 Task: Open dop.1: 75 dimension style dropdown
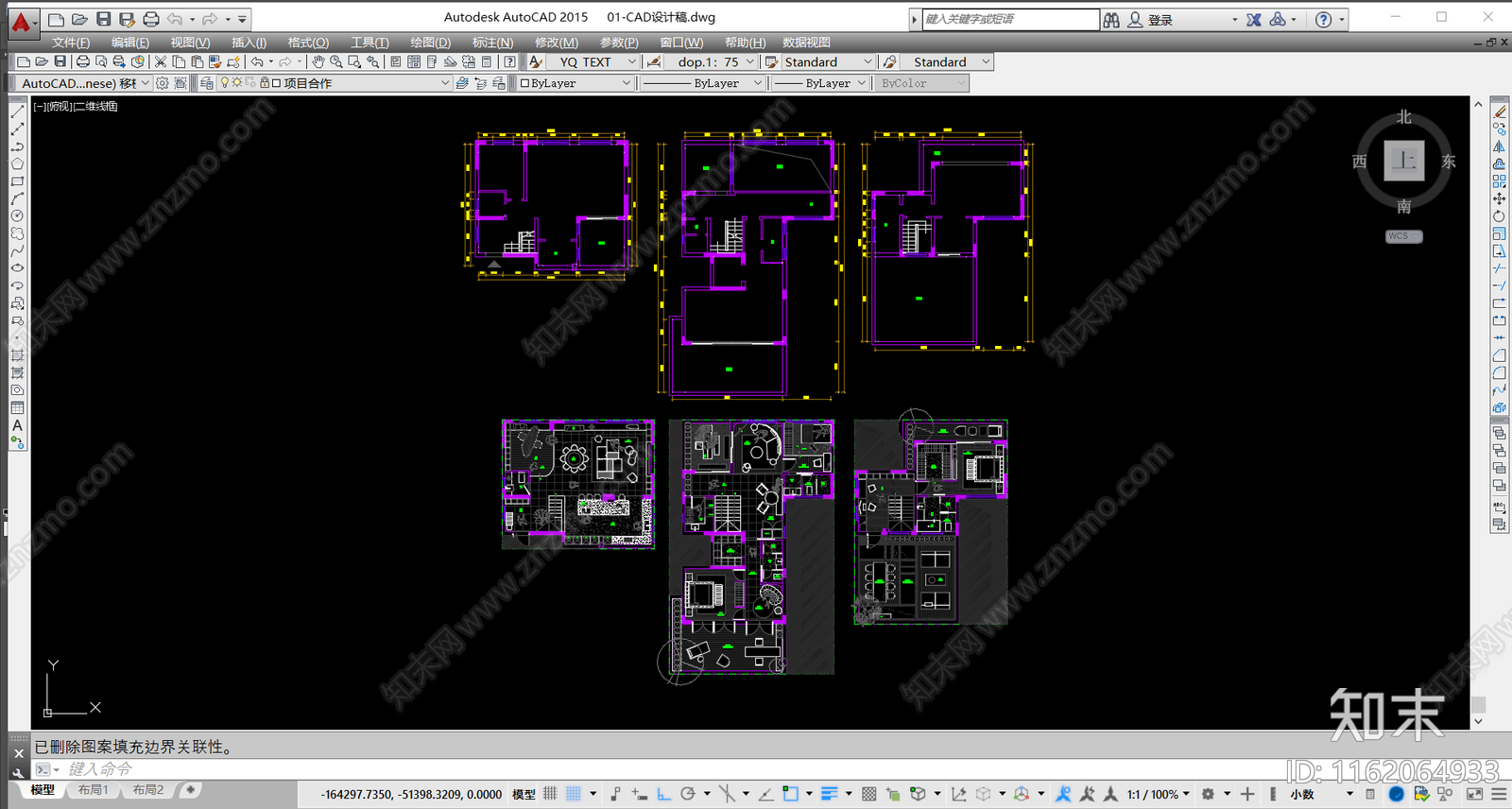click(750, 61)
